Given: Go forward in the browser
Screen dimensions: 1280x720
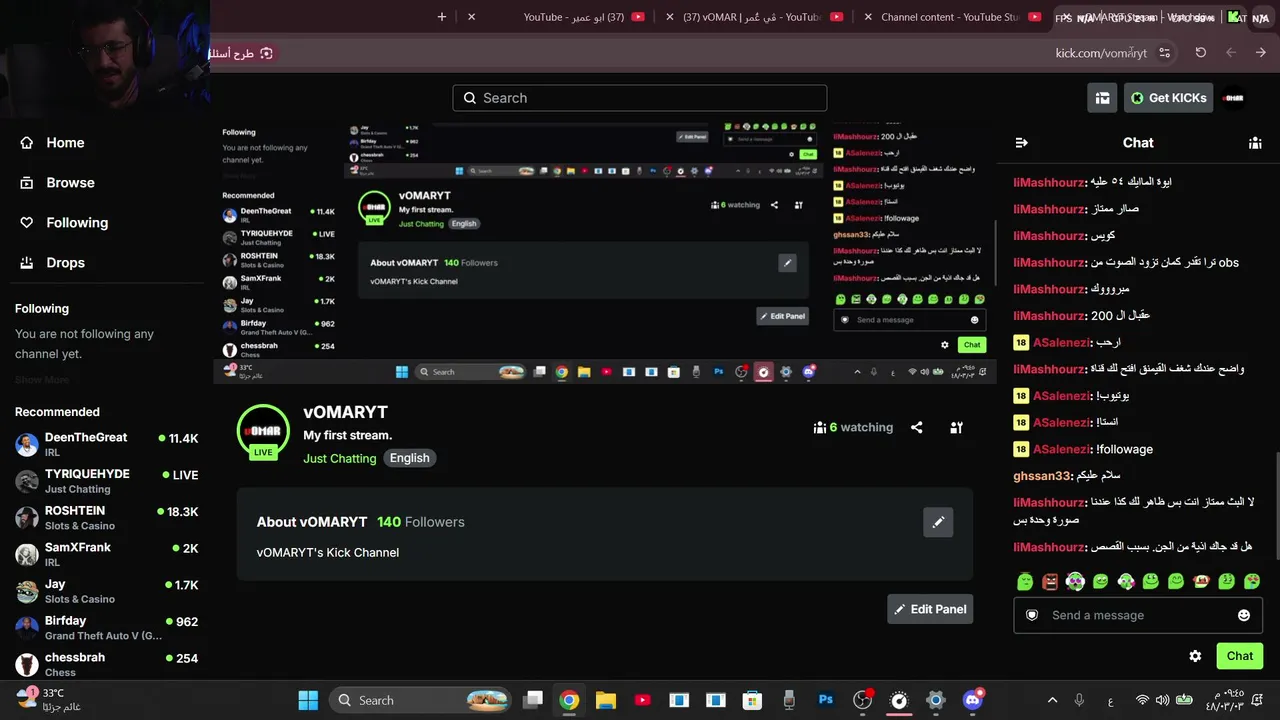Looking at the screenshot, I should point(1231,53).
